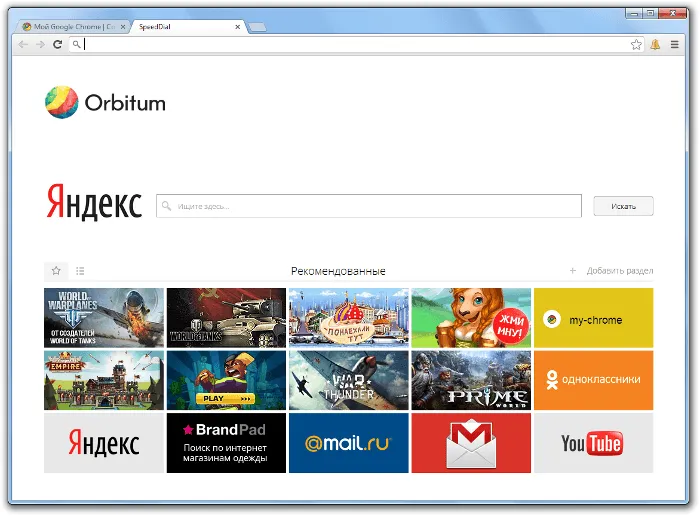Open the Понаехали тут game tile

349,317
